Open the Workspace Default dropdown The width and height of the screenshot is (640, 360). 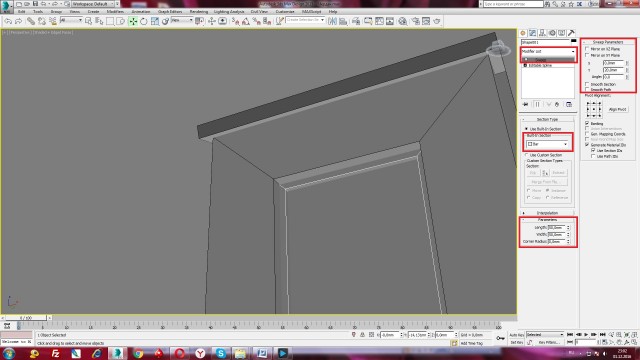(93, 4)
